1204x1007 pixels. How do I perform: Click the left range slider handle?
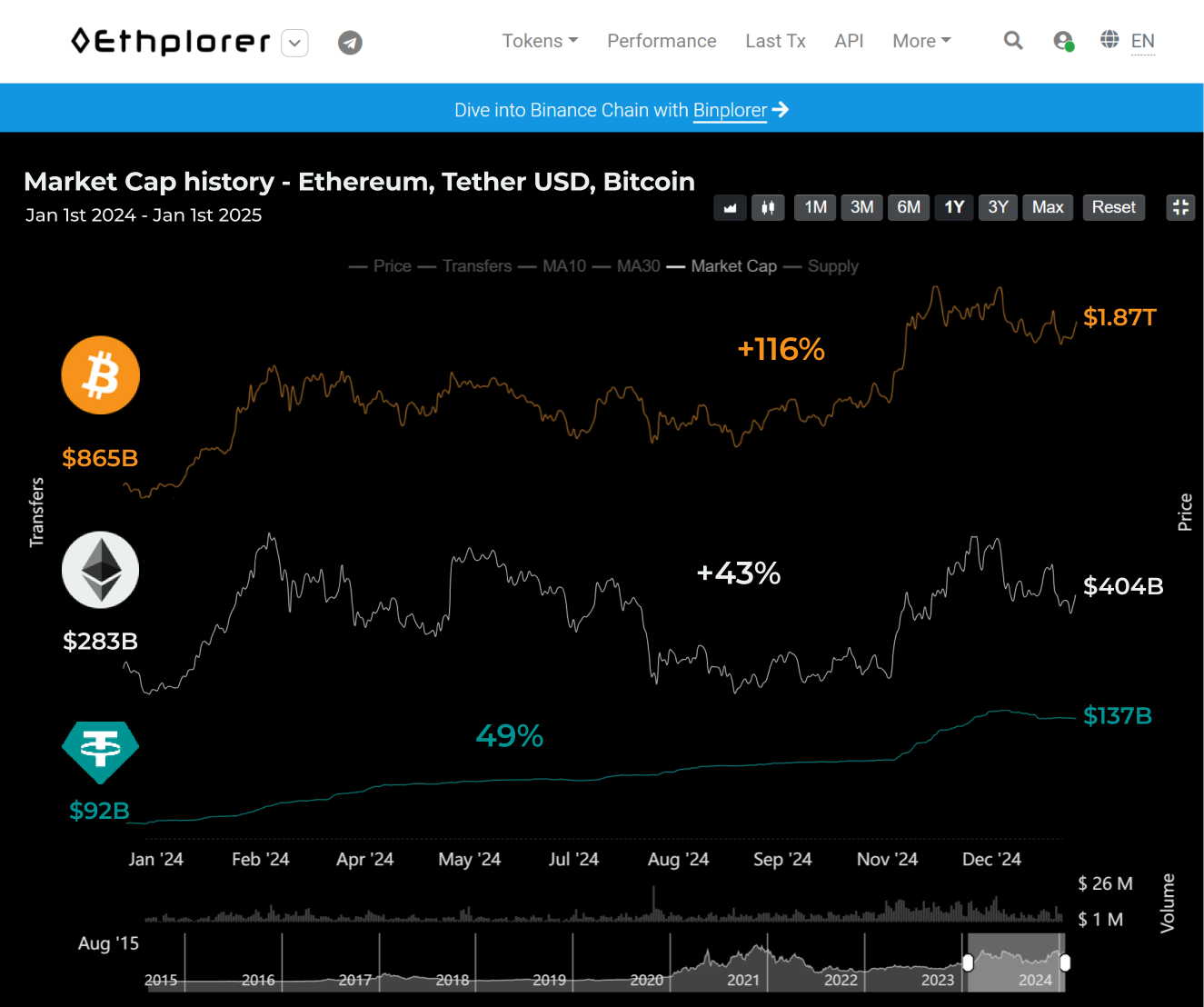[968, 962]
